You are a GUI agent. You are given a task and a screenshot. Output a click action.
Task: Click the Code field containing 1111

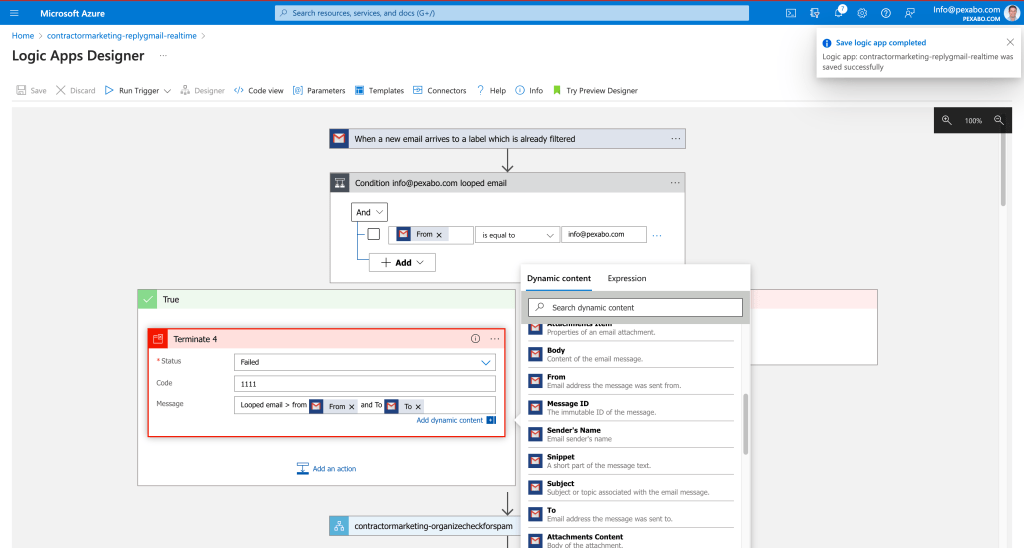pyautogui.click(x=364, y=383)
